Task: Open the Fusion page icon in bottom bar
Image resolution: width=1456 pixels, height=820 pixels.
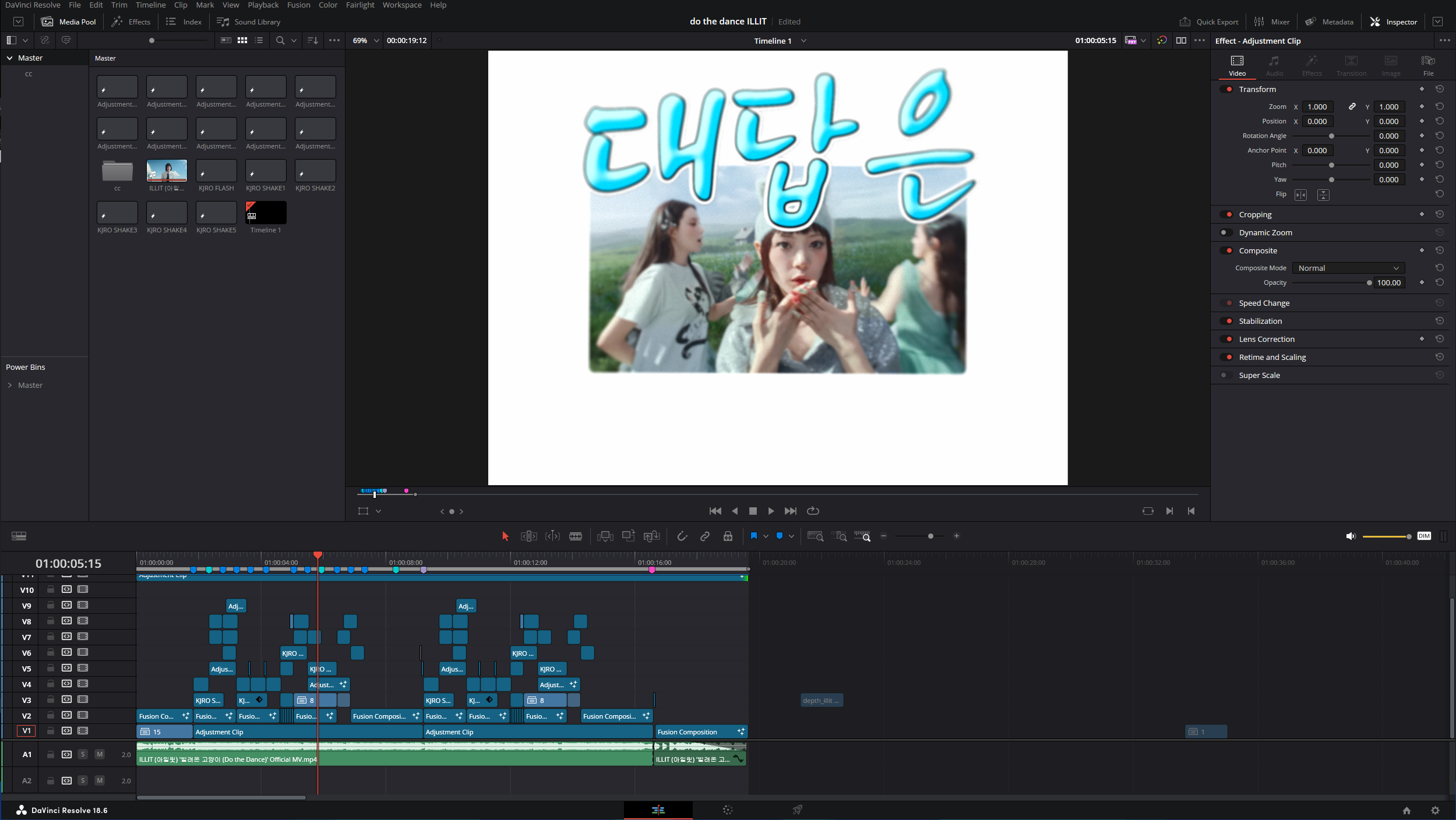Action: (728, 810)
